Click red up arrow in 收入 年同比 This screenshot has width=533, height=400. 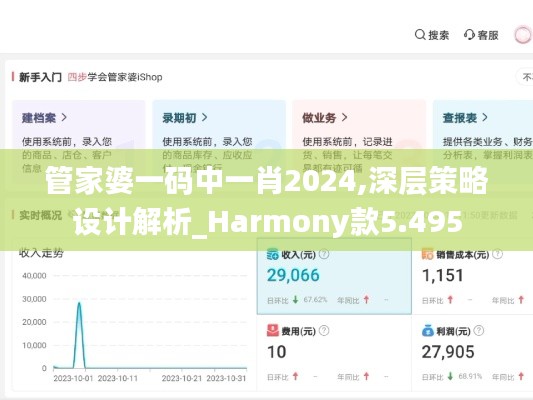coord(366,300)
